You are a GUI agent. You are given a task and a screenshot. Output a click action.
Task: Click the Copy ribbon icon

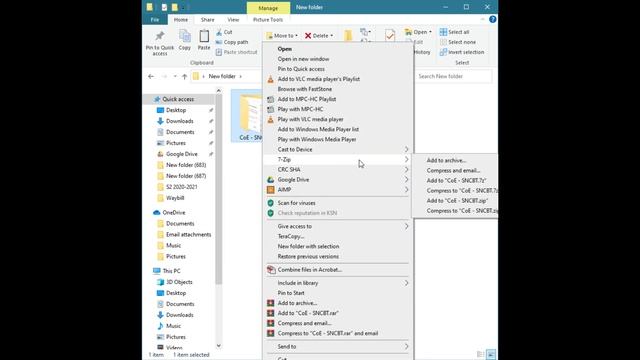click(184, 40)
